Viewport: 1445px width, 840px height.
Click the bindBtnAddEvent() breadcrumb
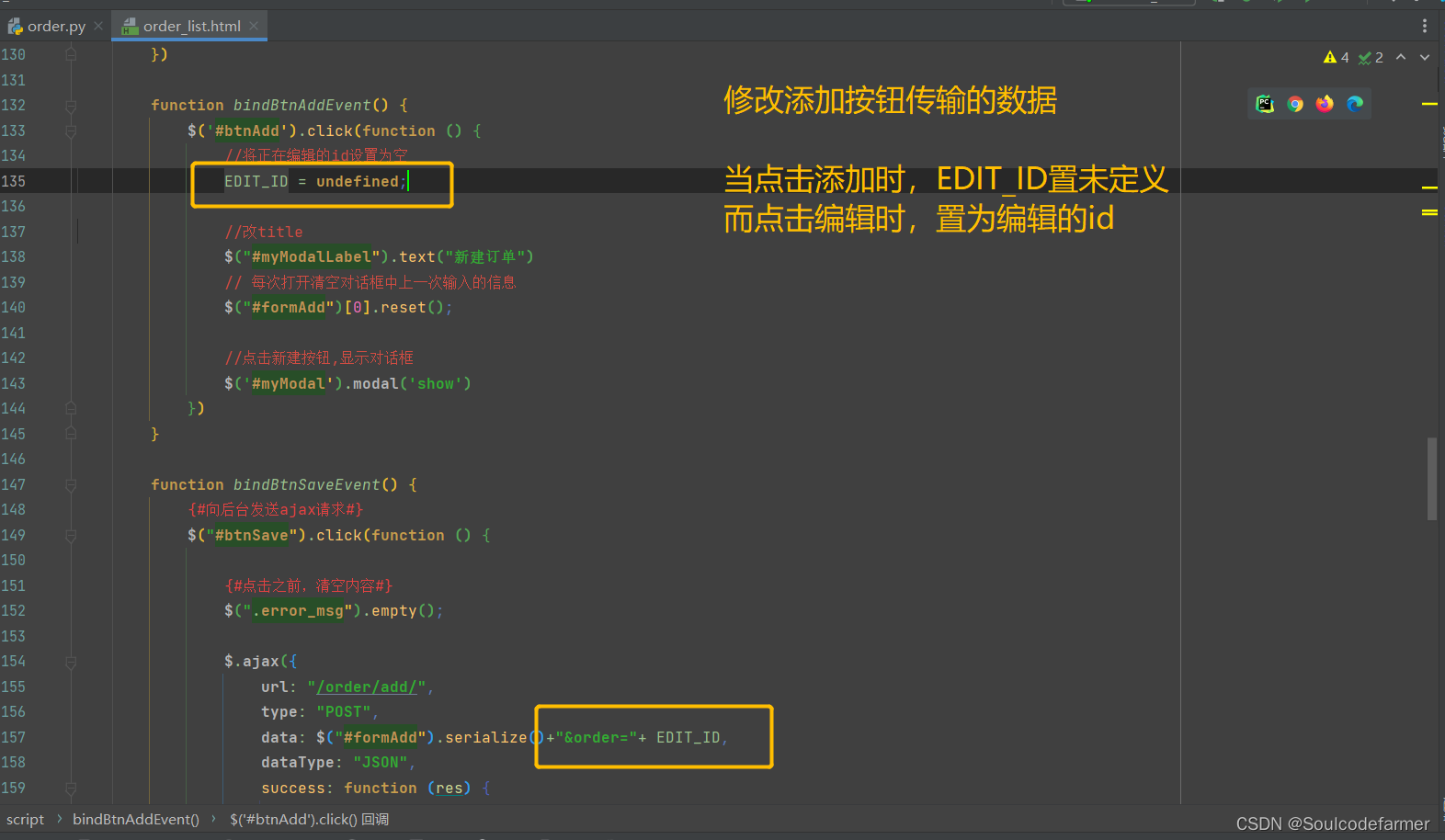pos(136,819)
